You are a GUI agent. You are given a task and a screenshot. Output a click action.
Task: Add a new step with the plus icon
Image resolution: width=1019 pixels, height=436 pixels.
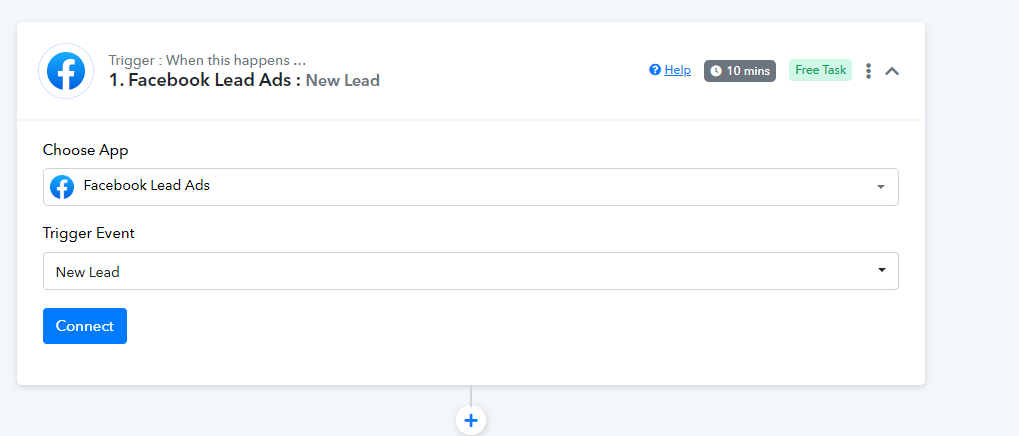point(471,420)
